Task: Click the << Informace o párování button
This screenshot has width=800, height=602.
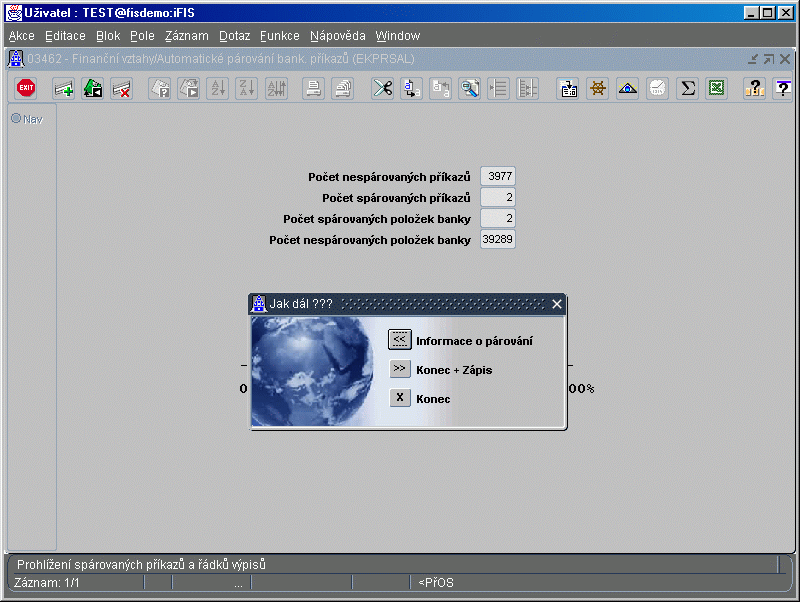Action: [x=399, y=339]
